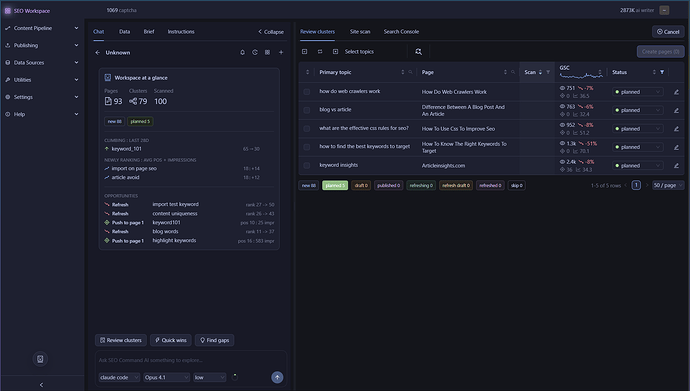Toggle the 'planned 5' status filter chip below table
Screen dimensions: 690x391
click(335, 185)
